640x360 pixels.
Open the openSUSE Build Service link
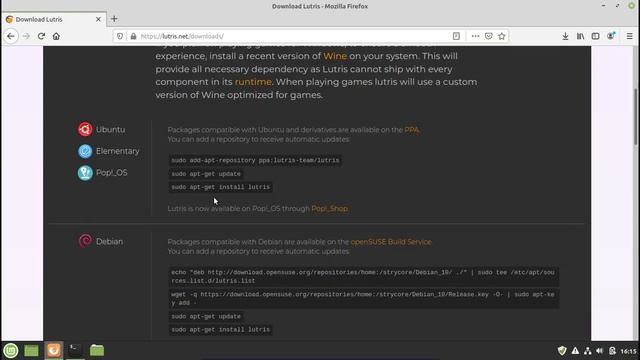pyautogui.click(x=391, y=242)
